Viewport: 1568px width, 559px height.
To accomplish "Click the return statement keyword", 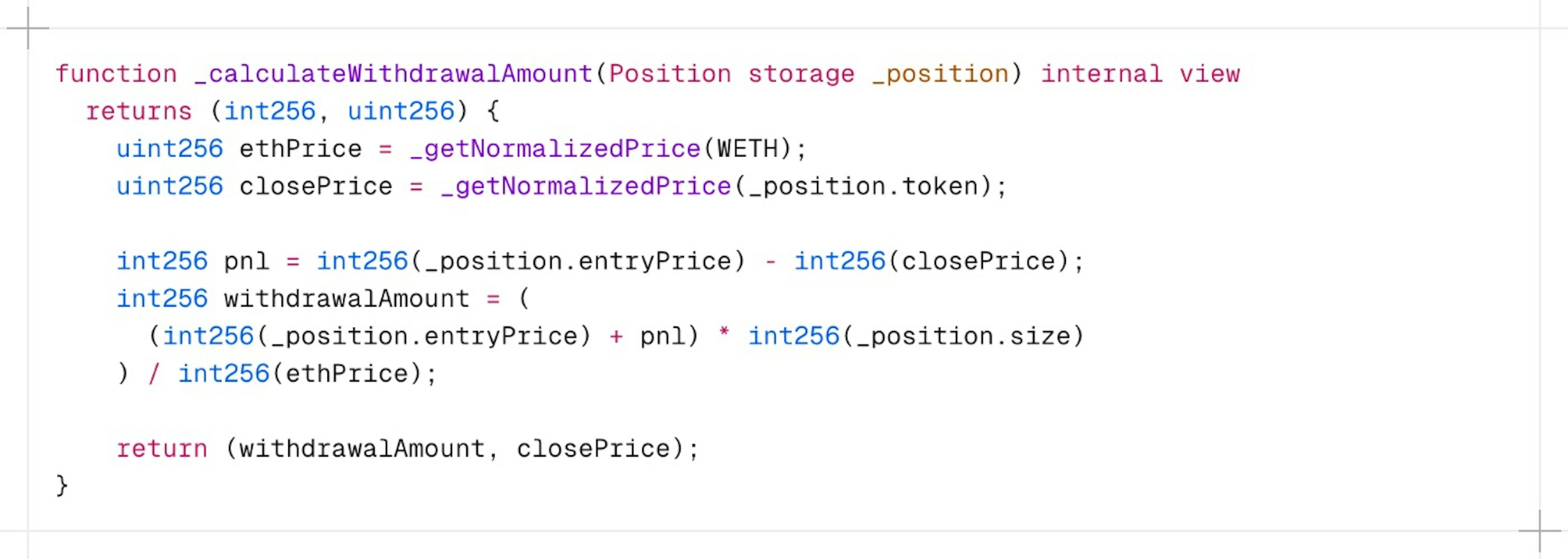I will [x=162, y=449].
